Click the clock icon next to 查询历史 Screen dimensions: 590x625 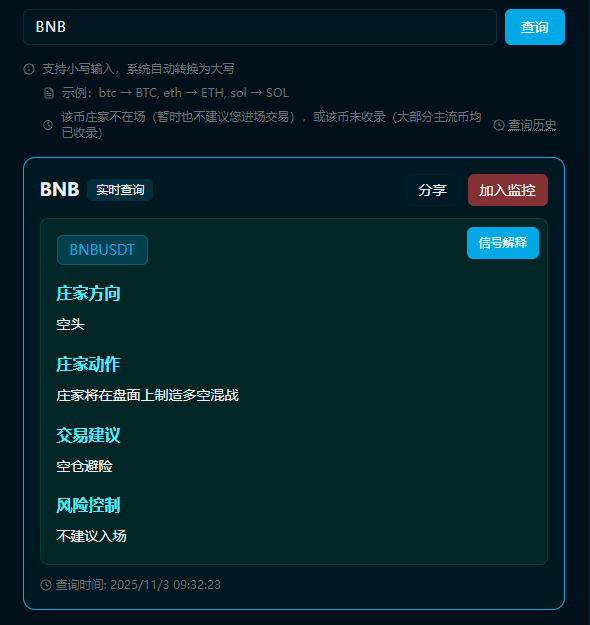coord(499,125)
